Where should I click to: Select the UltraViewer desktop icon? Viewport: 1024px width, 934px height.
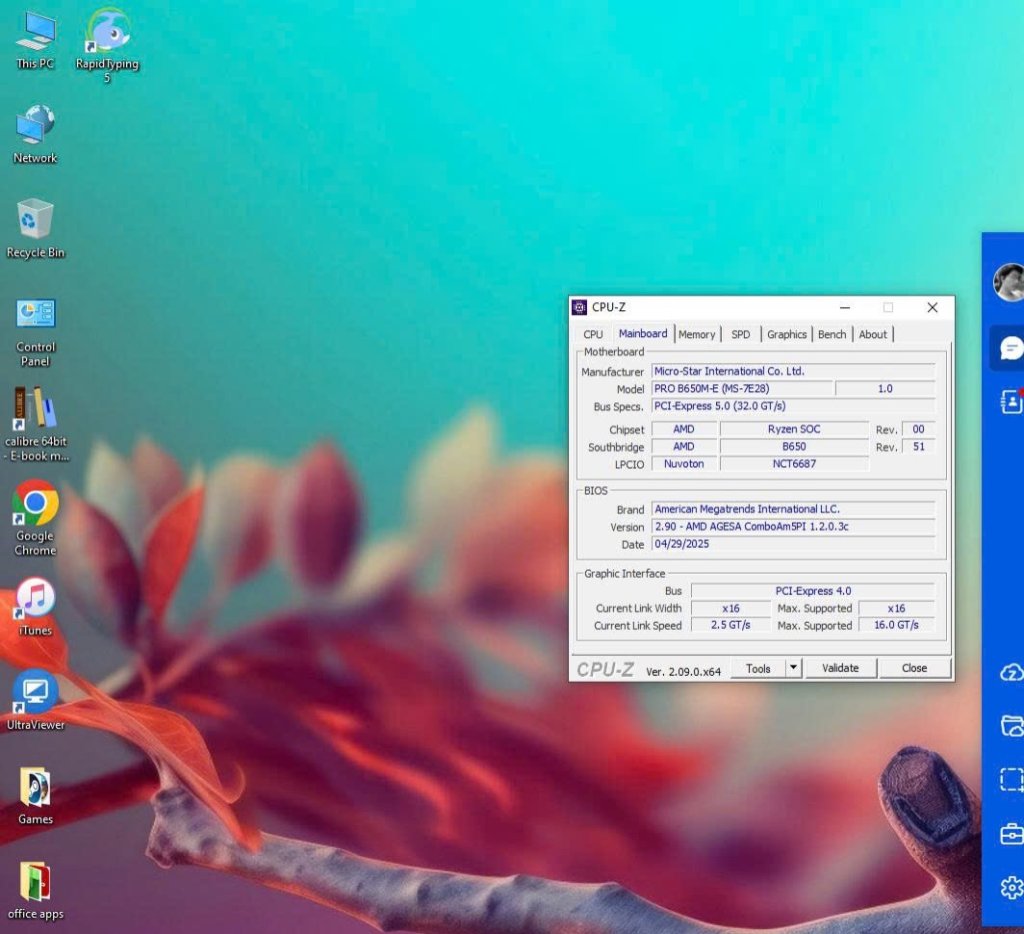(35, 700)
